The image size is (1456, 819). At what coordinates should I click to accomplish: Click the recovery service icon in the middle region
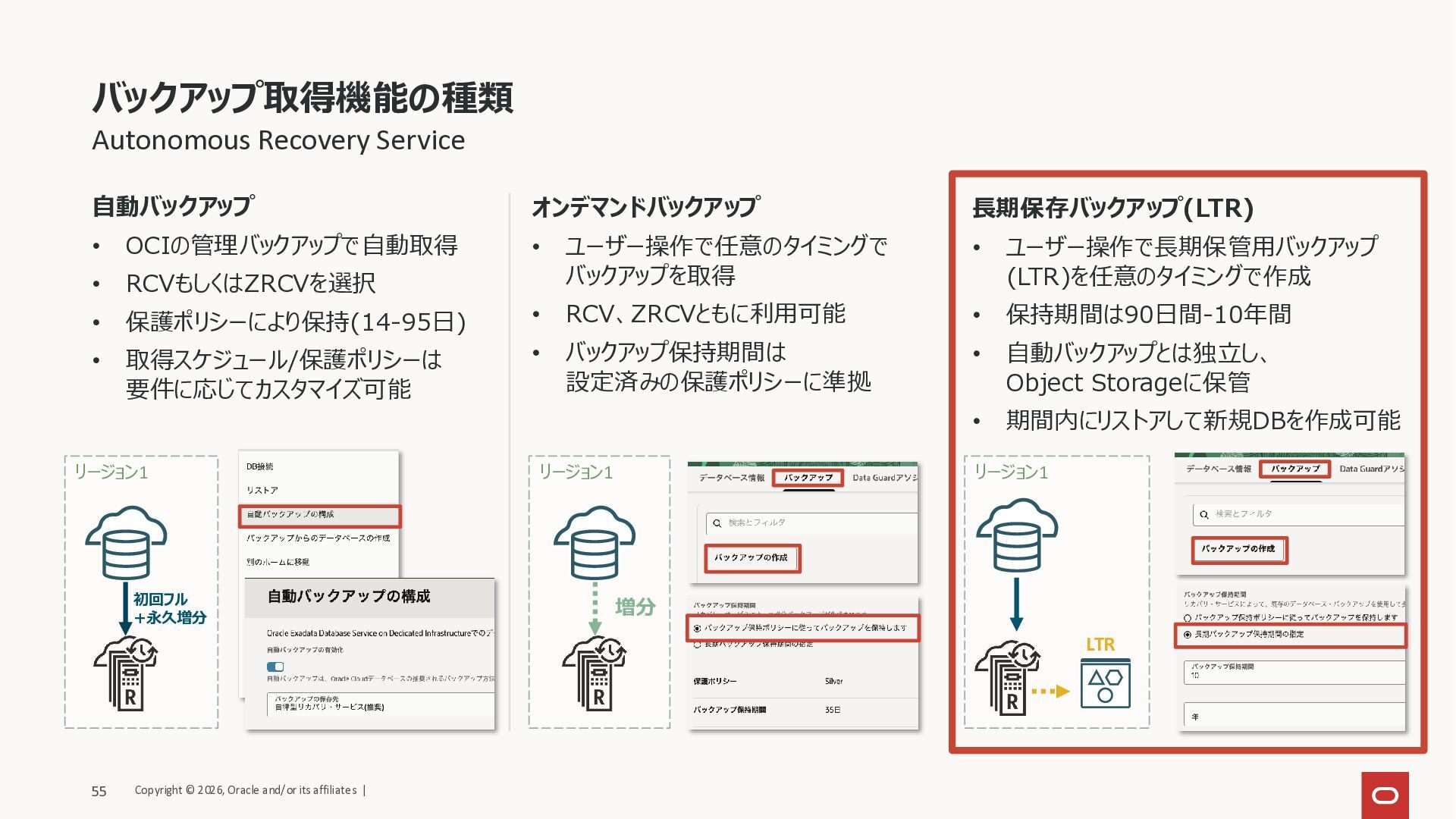(x=595, y=674)
